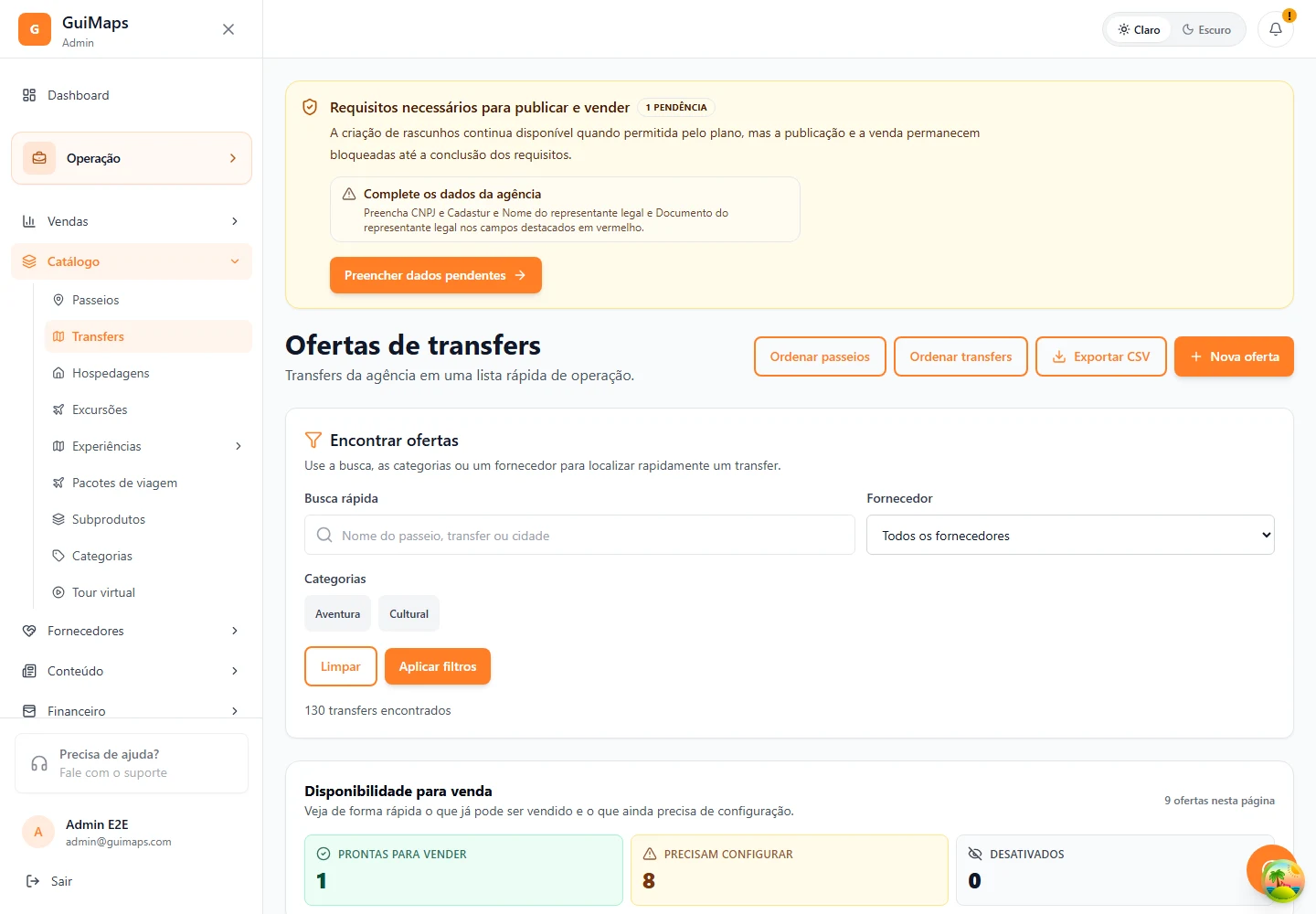Image resolution: width=1316 pixels, height=914 pixels.
Task: Go to the Dashboard menu item
Action: point(132,95)
